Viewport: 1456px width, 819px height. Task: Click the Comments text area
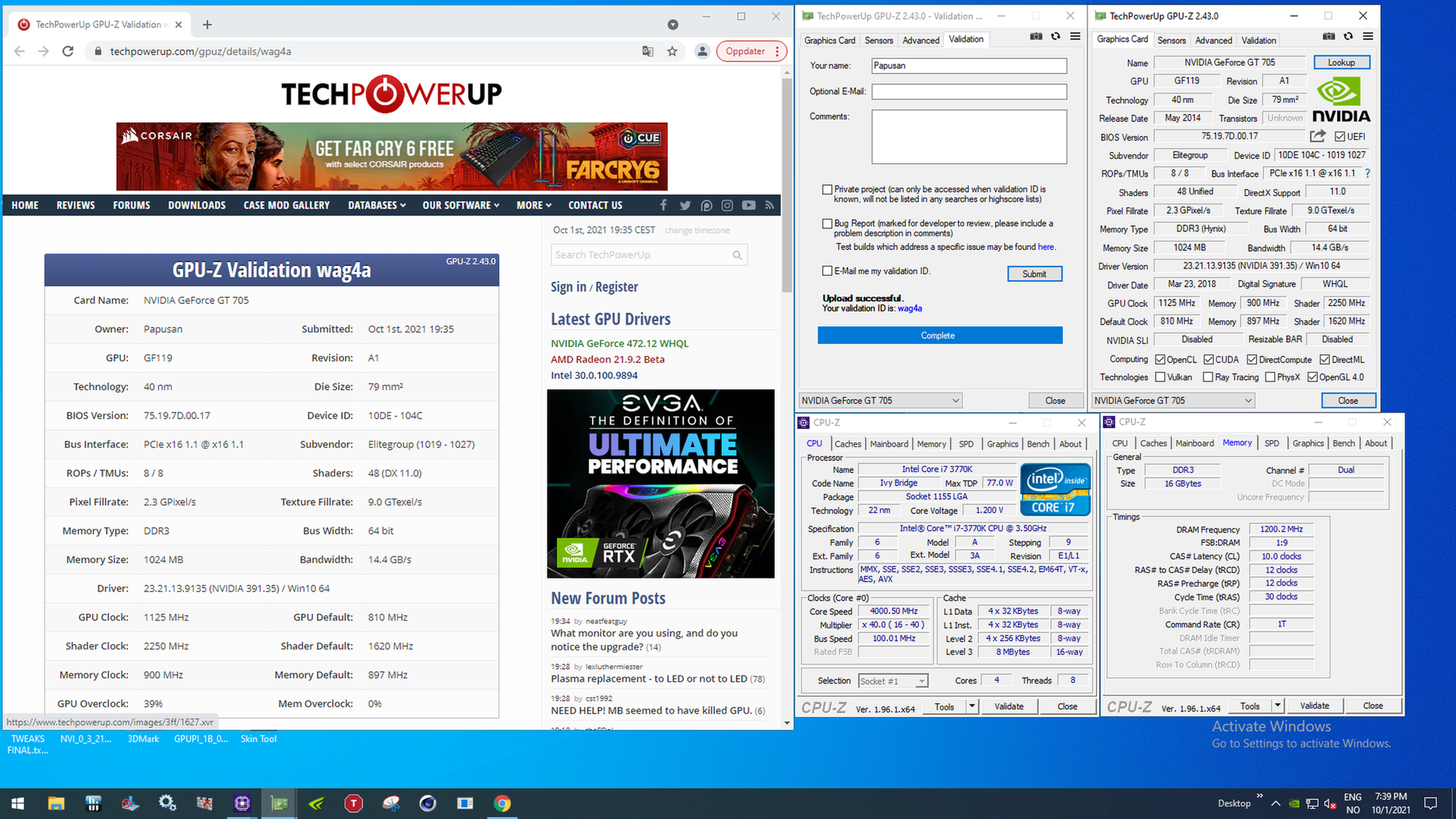[x=969, y=136]
